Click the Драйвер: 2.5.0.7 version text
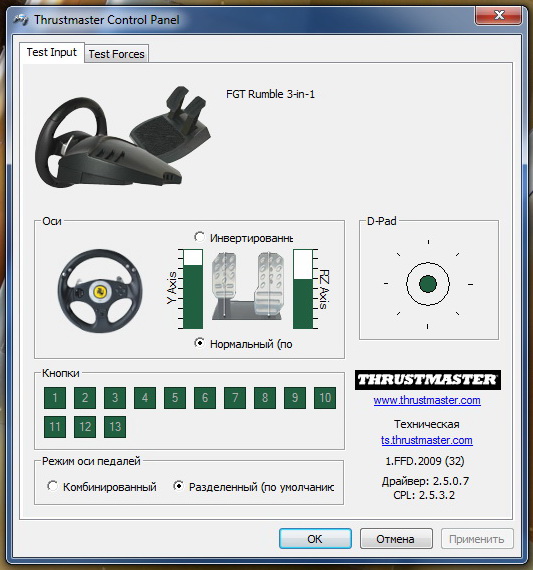 pos(425,481)
